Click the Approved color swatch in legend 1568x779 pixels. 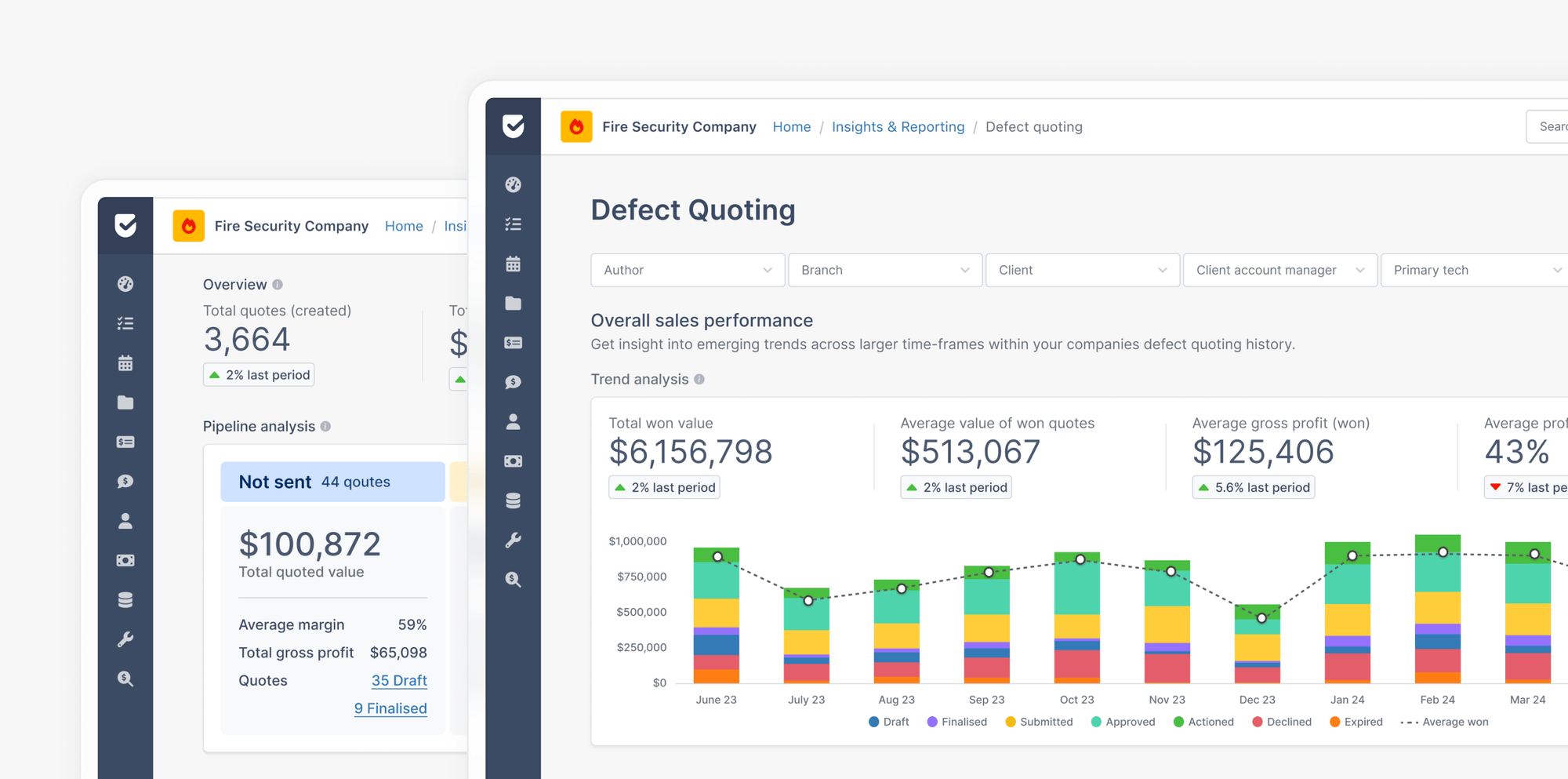(x=1094, y=722)
